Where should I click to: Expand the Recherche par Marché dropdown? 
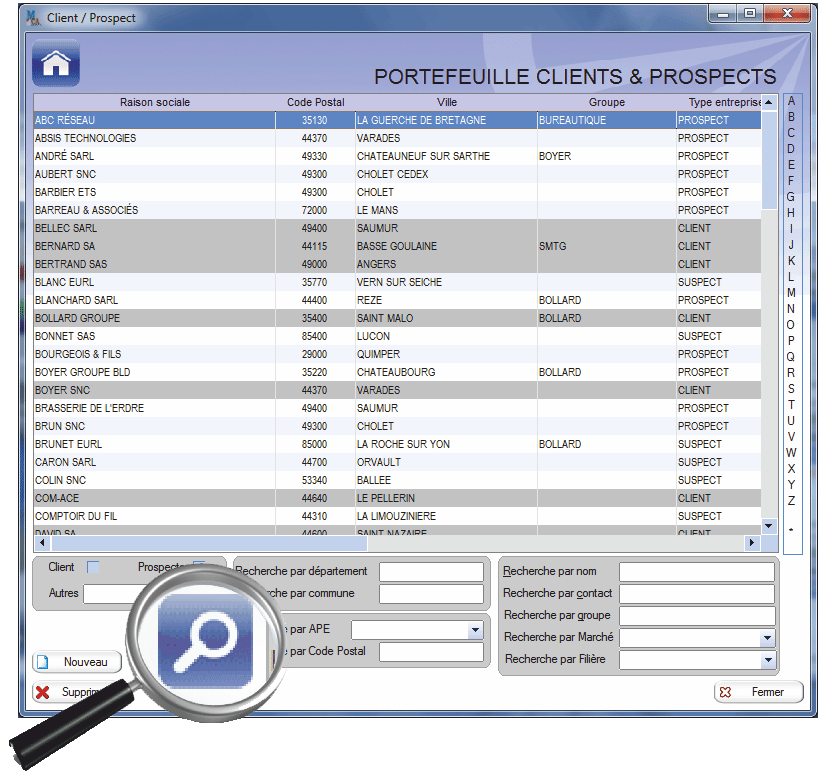(767, 638)
